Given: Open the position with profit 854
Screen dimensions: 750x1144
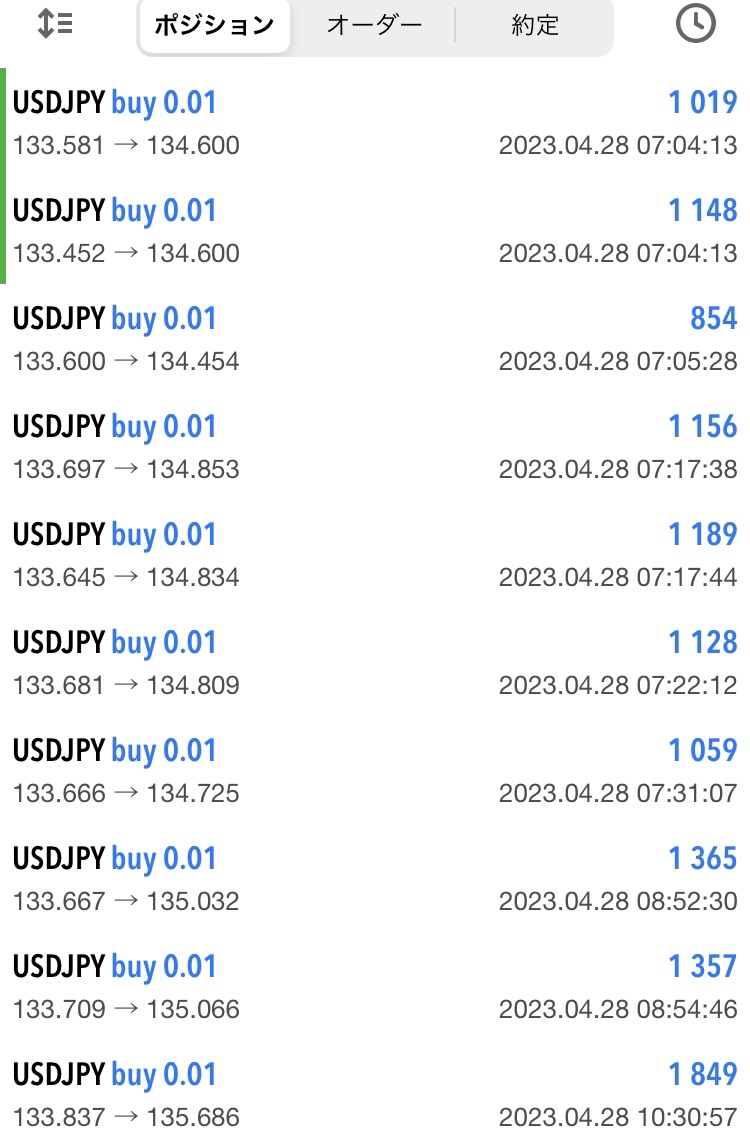Looking at the screenshot, I should pos(375,338).
